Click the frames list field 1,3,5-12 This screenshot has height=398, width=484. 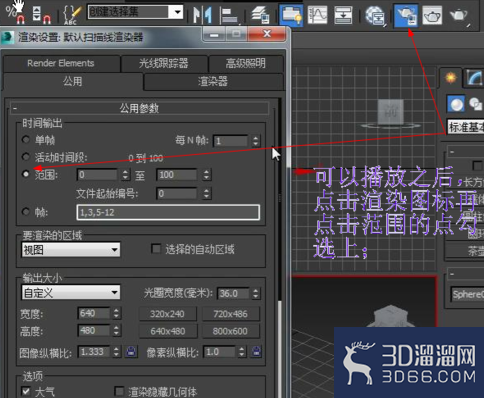click(168, 212)
